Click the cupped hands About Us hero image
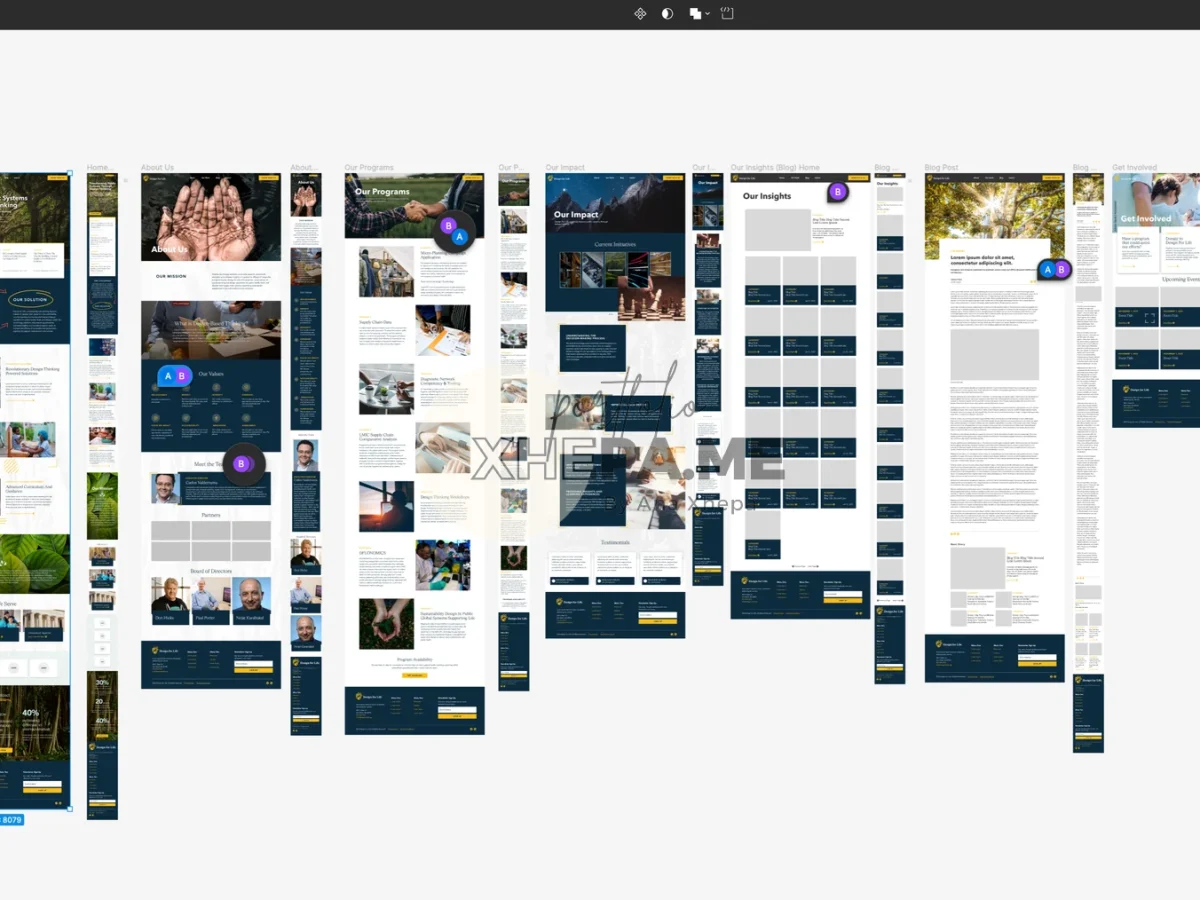Screen dimensions: 1200x900 210,218
